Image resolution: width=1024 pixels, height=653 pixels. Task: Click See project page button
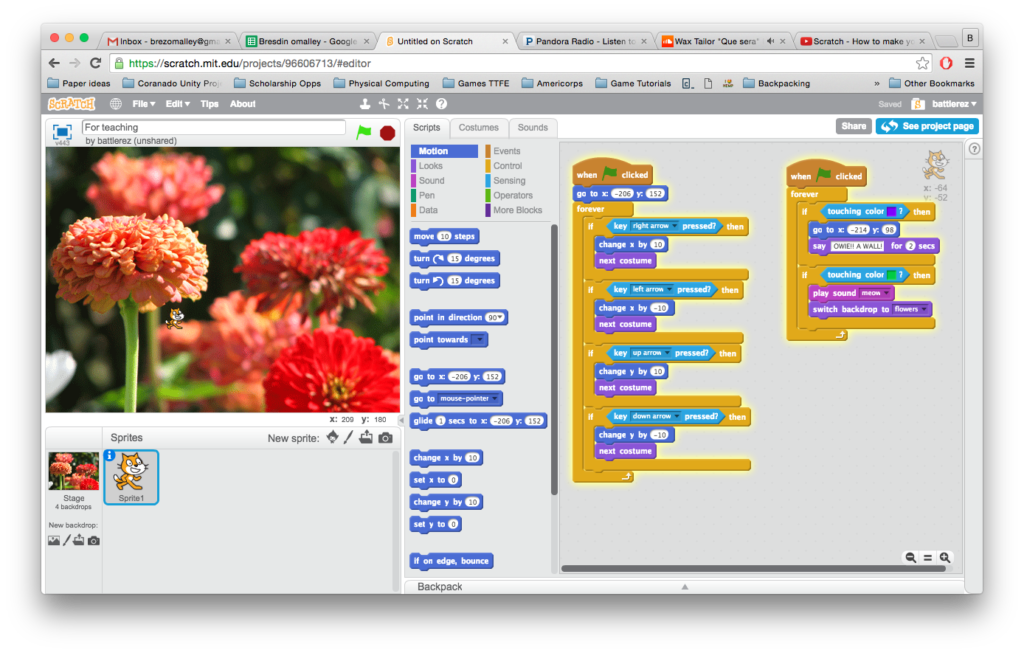pos(927,126)
